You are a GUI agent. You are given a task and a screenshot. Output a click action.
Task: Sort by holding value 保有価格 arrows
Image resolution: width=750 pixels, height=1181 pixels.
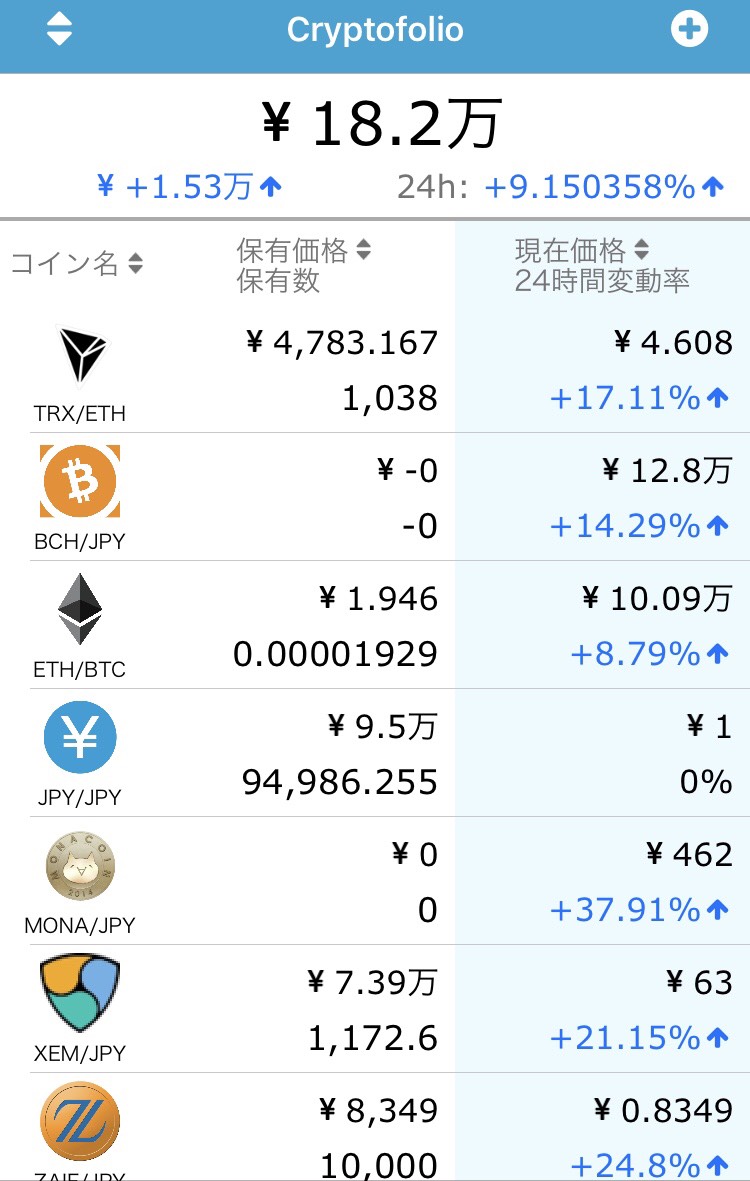[364, 249]
